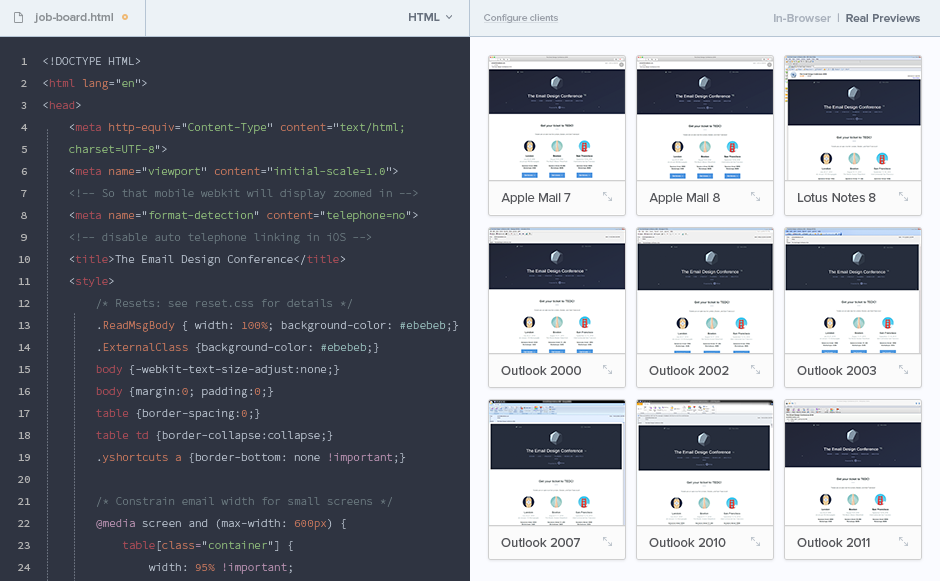940x581 pixels.
Task: Click the Outlook 2002 label
Action: tap(689, 371)
